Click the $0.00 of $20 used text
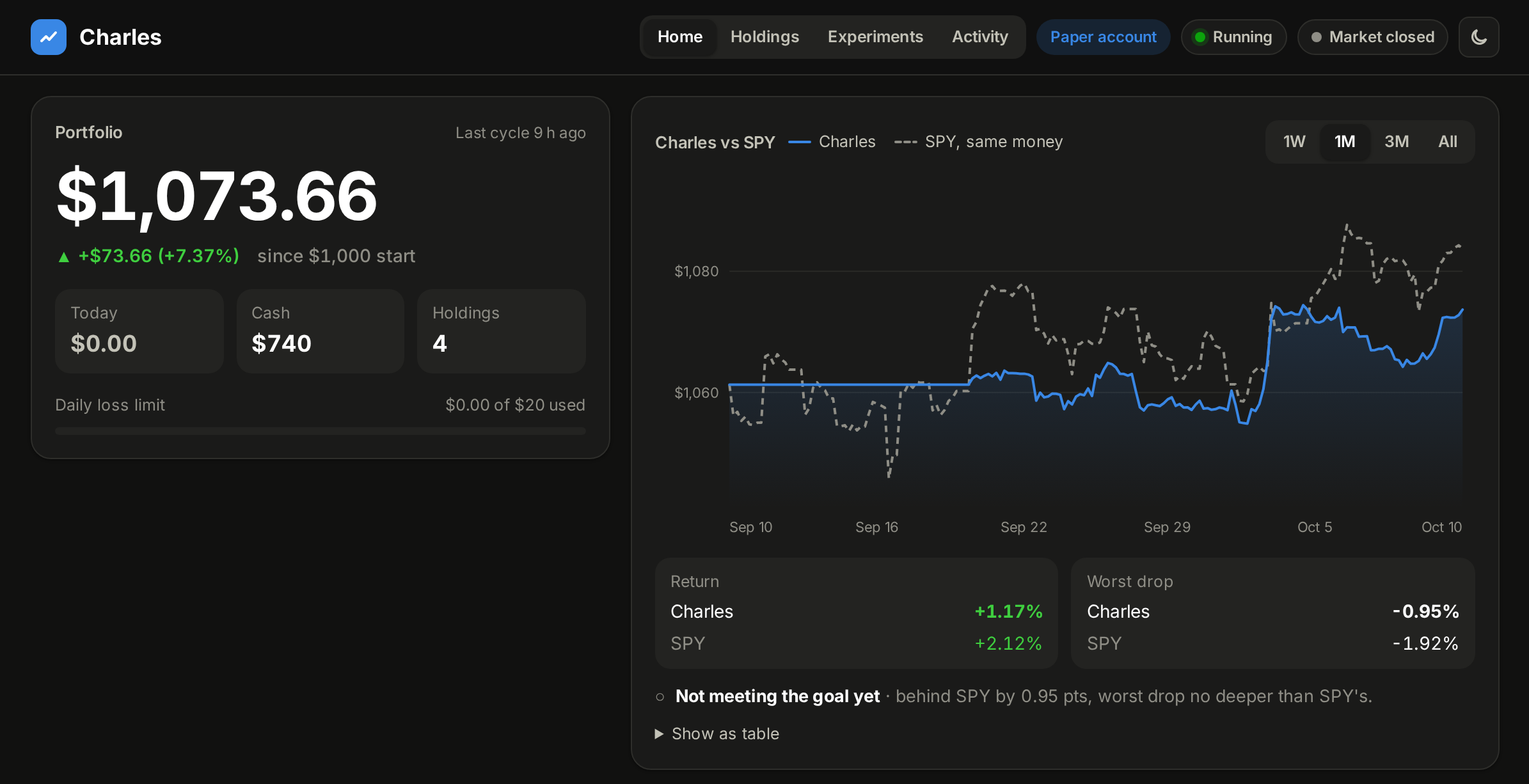 click(516, 405)
